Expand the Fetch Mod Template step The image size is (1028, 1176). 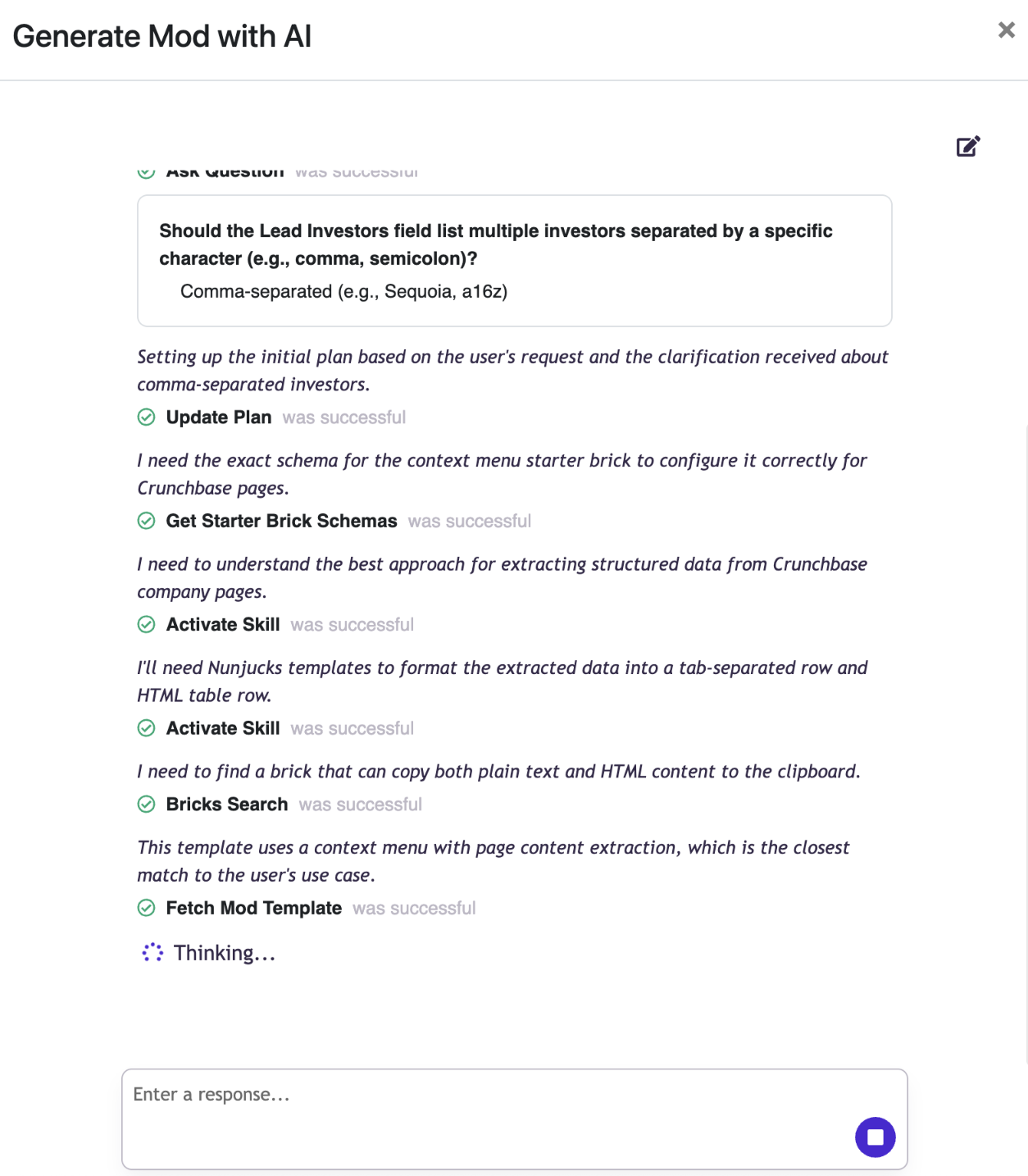click(254, 908)
